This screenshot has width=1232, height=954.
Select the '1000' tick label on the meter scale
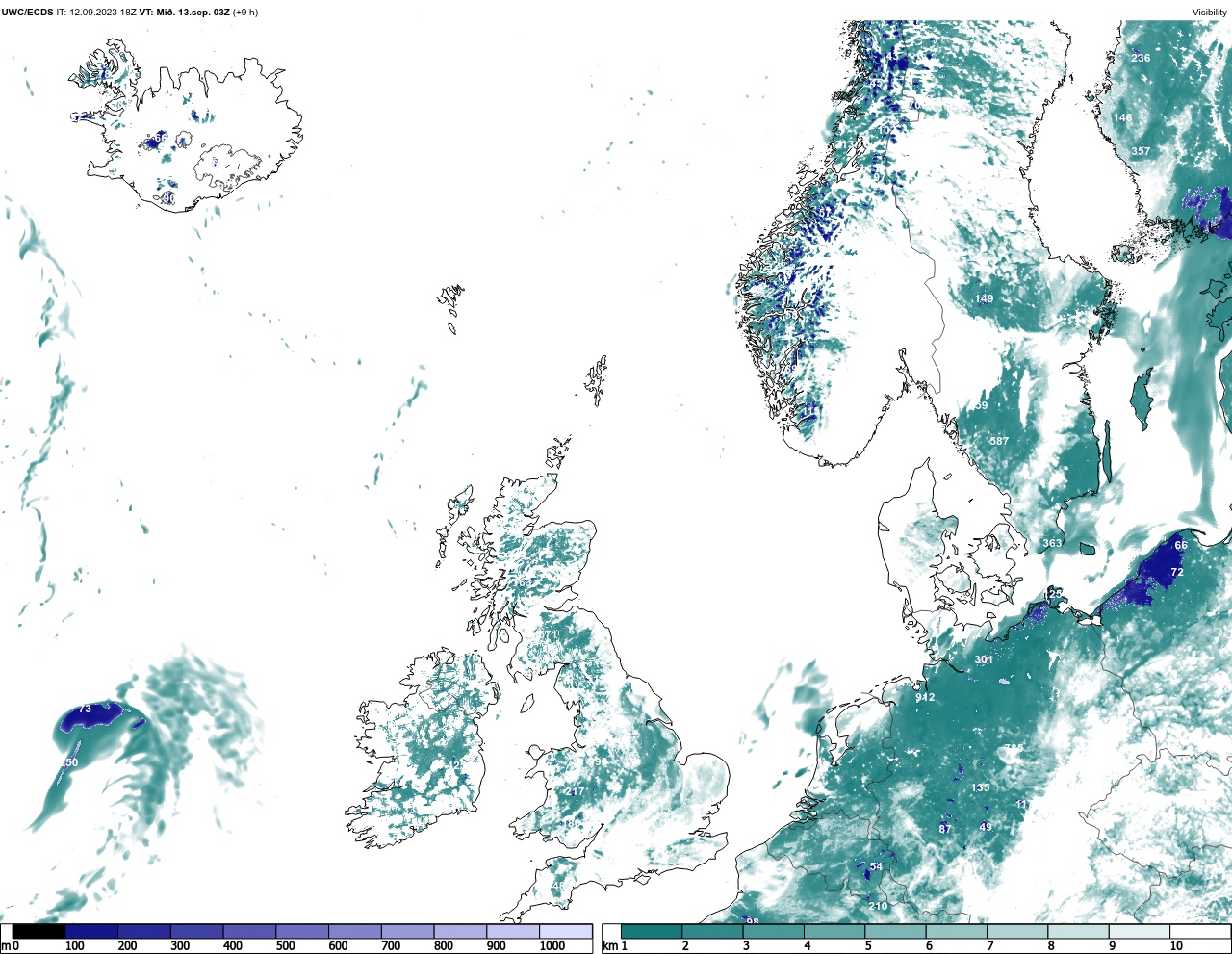[552, 946]
